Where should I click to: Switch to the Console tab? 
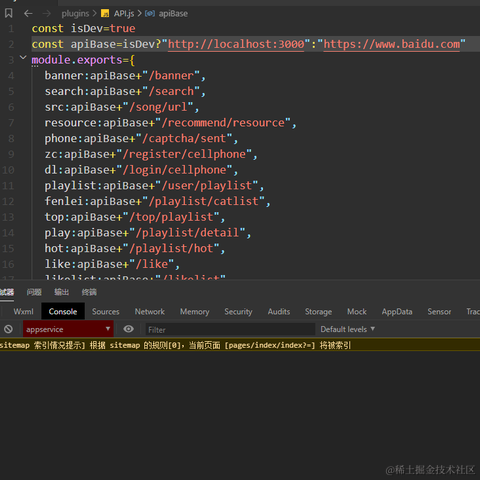click(x=63, y=311)
